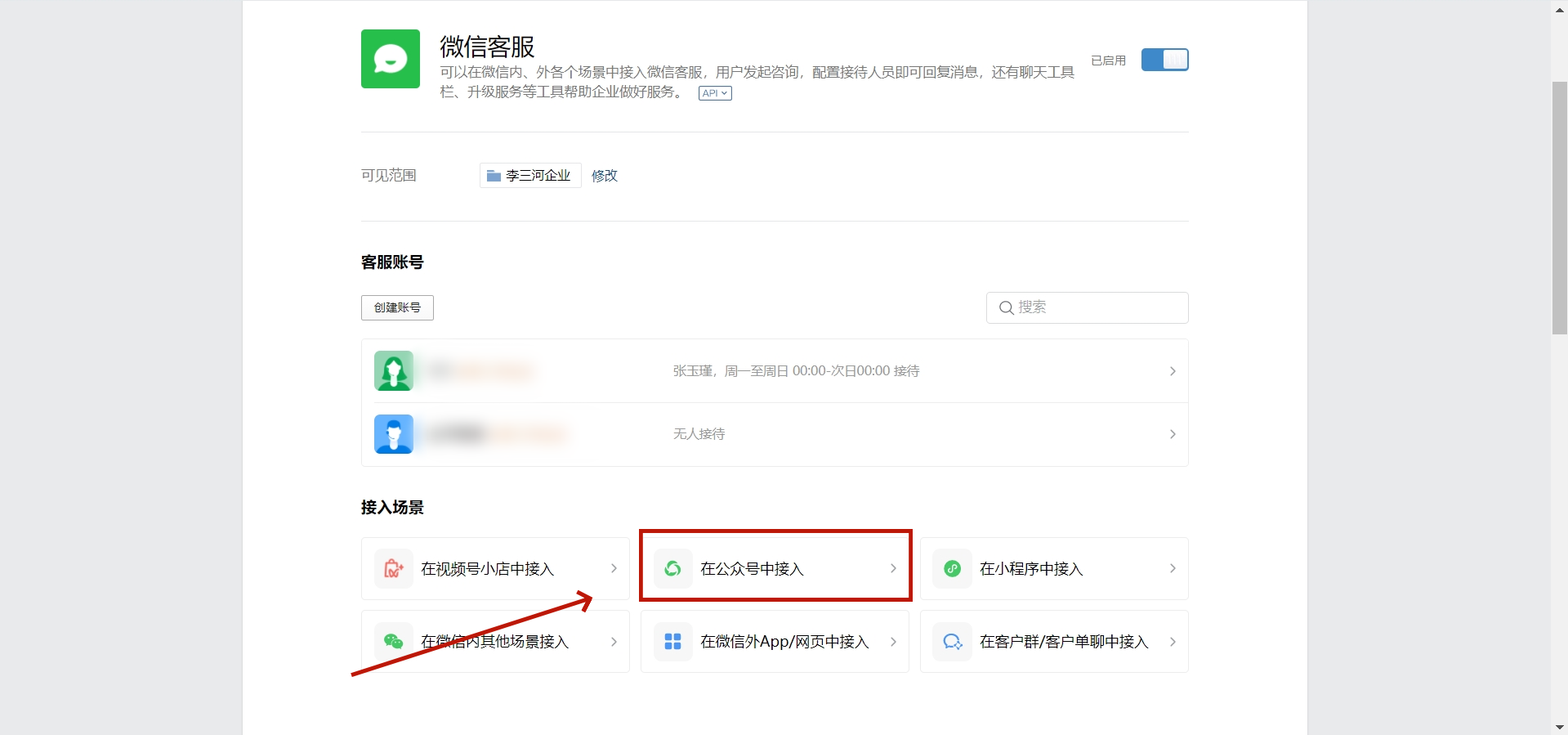Open 在公众号中接入 scenario
1568x735 pixels.
(x=775, y=569)
